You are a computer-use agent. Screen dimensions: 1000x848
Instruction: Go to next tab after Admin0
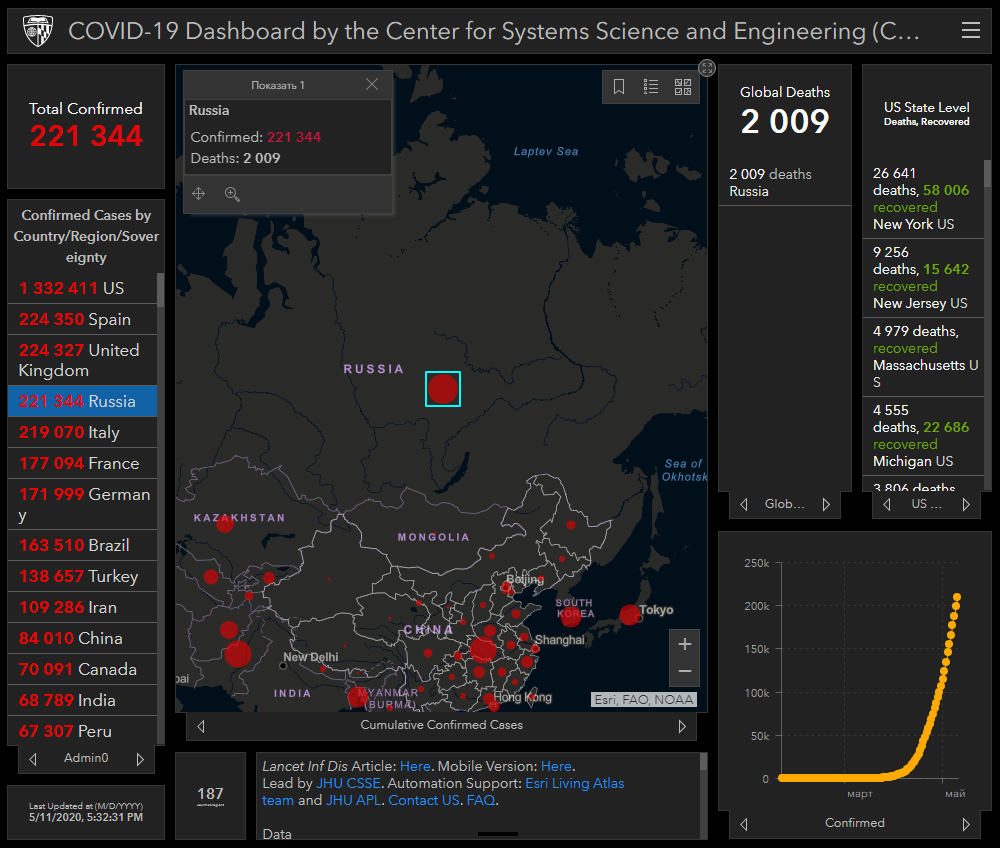coord(140,759)
